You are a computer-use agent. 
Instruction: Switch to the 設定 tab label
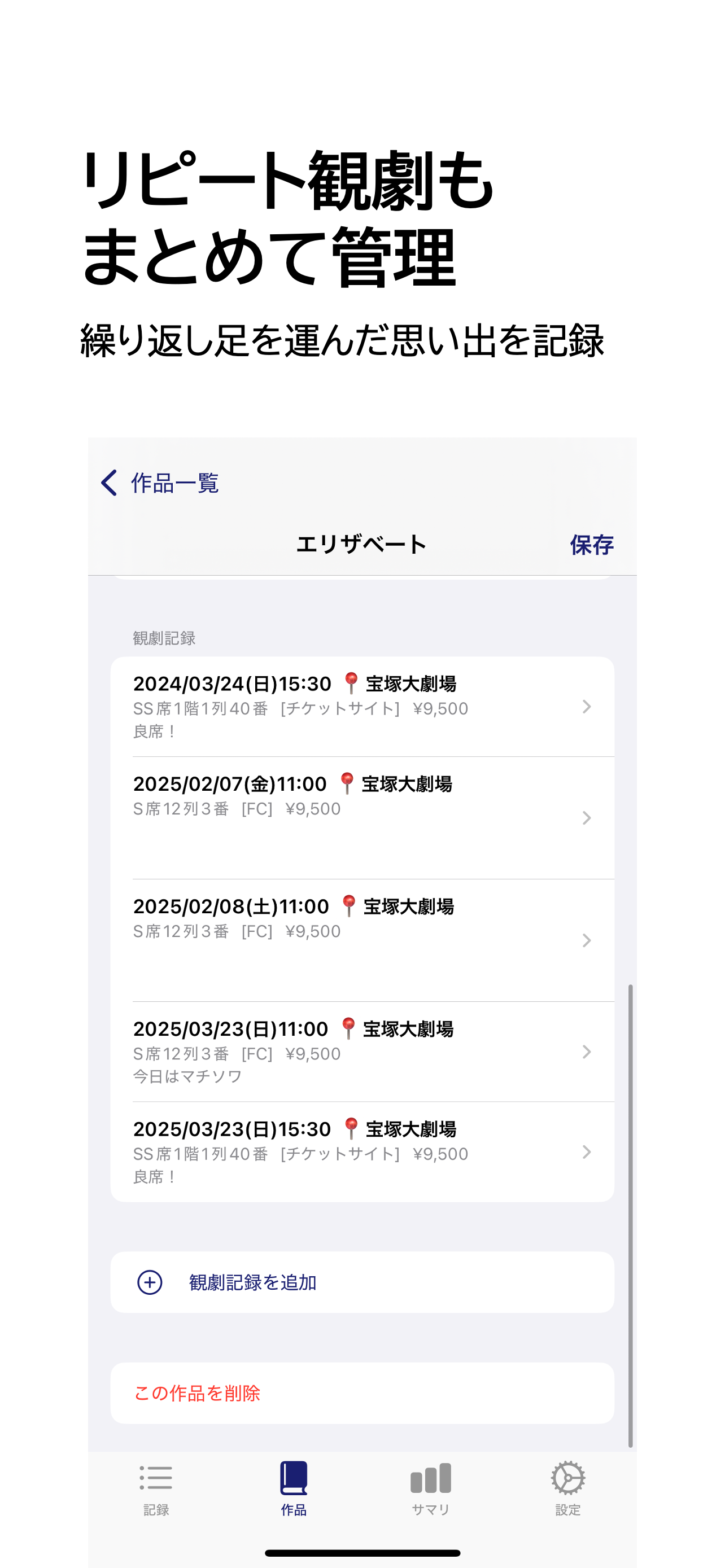tap(567, 1509)
